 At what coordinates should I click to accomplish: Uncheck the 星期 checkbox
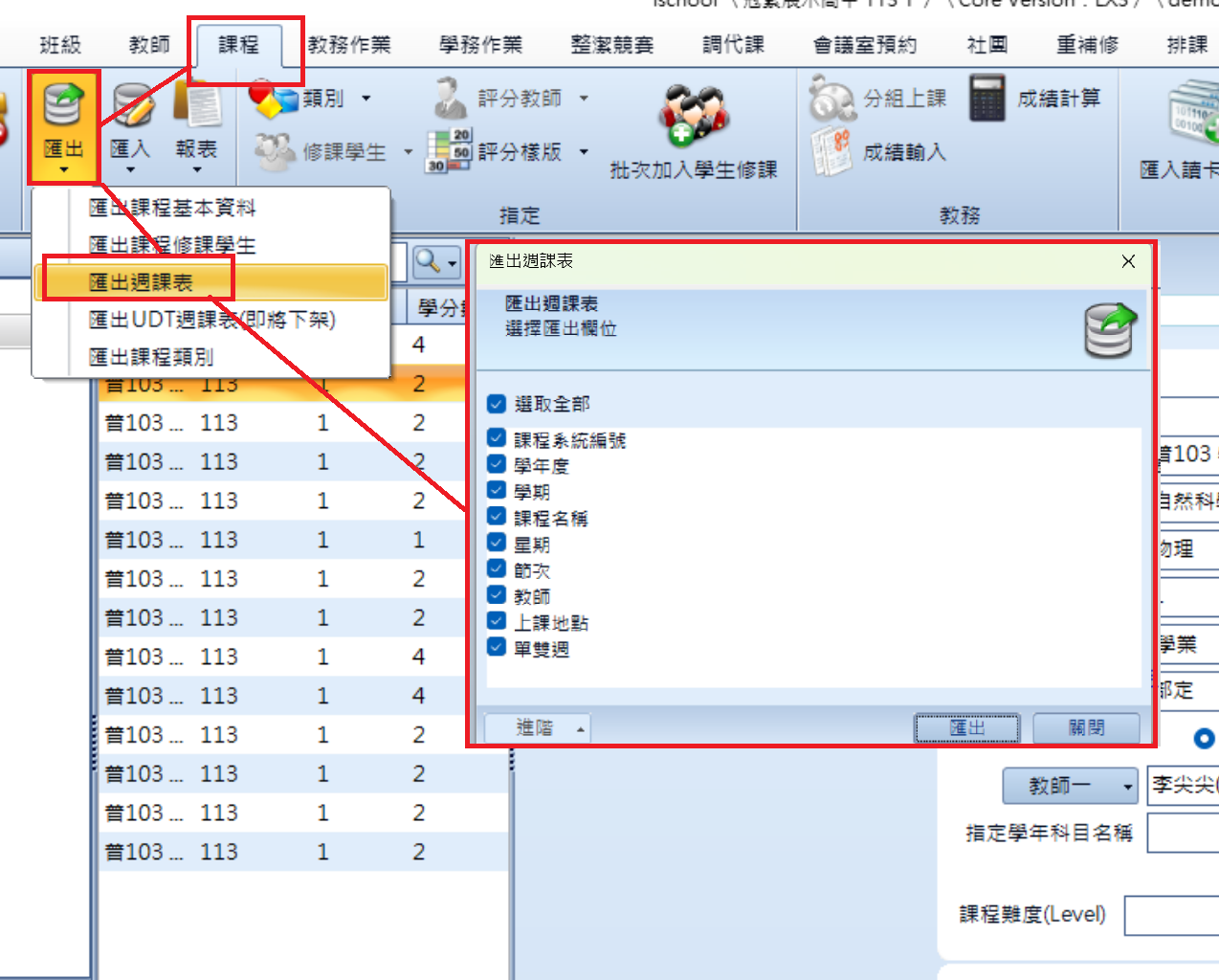[x=497, y=543]
